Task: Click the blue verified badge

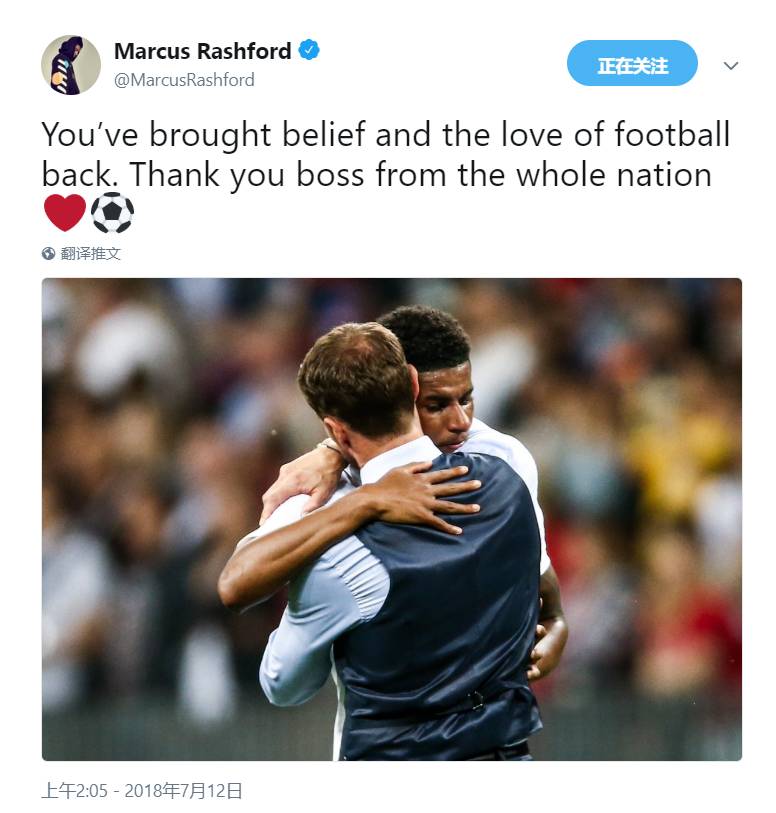Action: 309,50
